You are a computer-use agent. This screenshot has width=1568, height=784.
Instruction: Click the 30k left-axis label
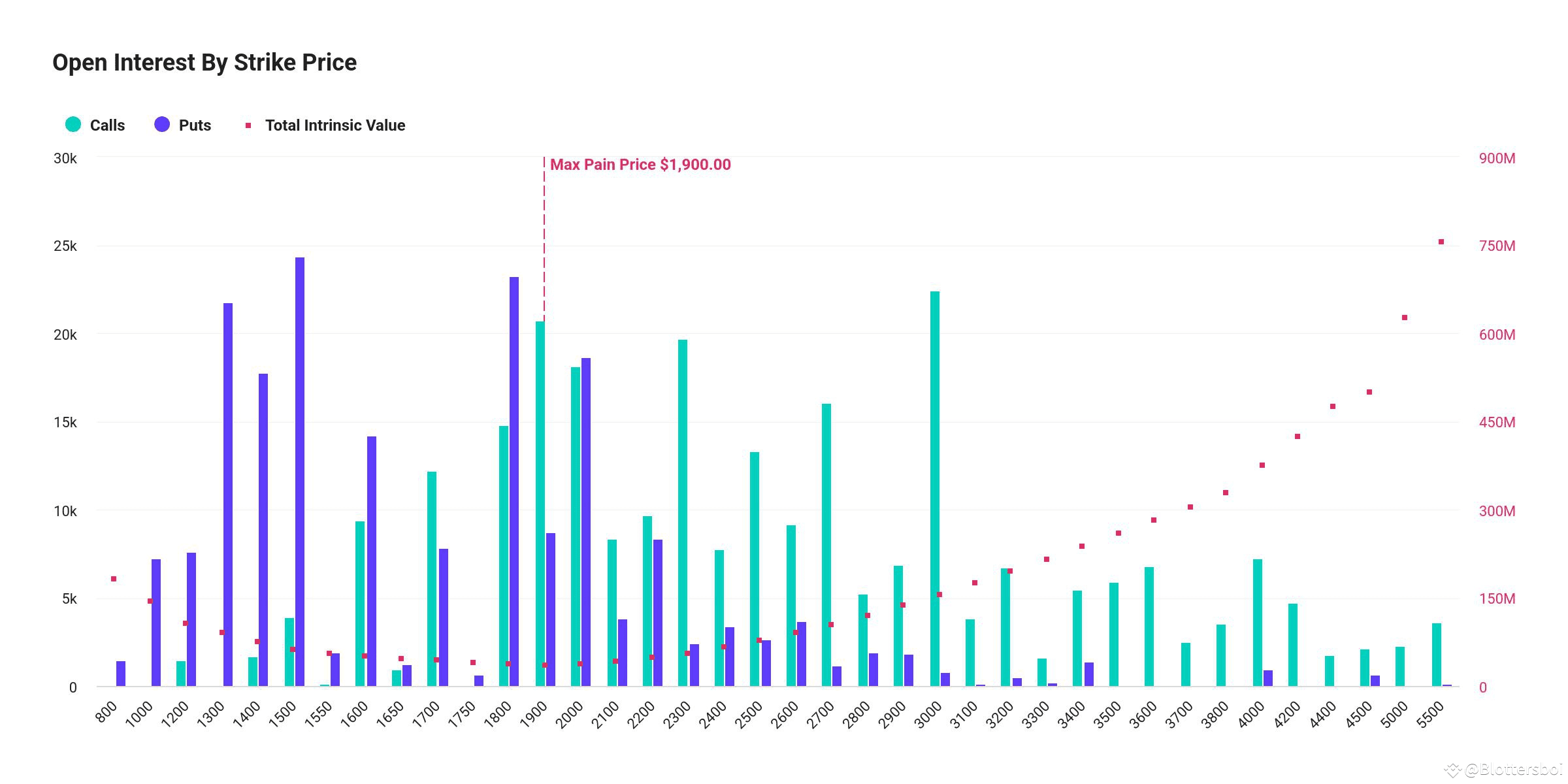64,157
